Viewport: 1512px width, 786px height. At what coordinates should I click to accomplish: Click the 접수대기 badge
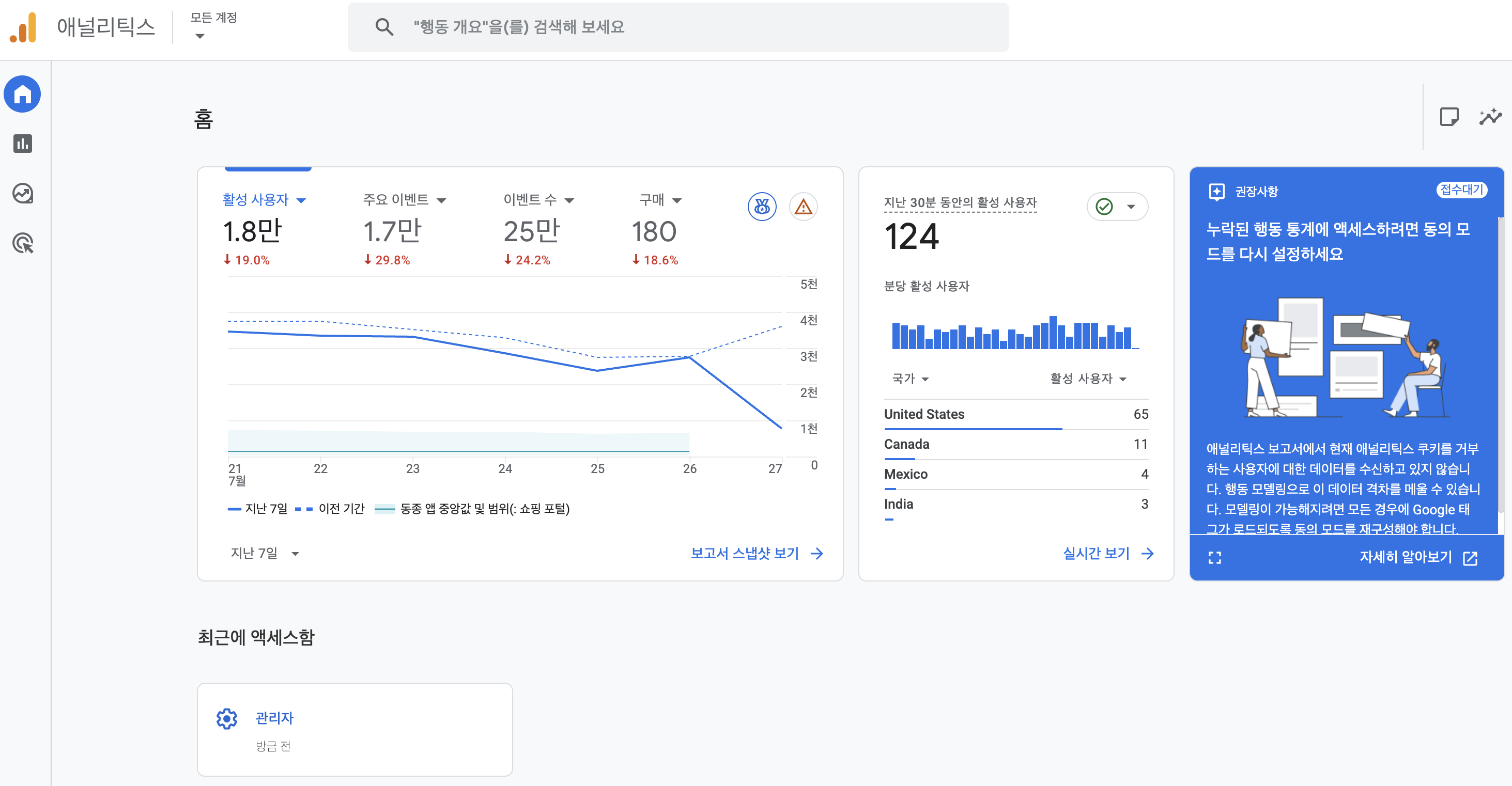point(1461,190)
